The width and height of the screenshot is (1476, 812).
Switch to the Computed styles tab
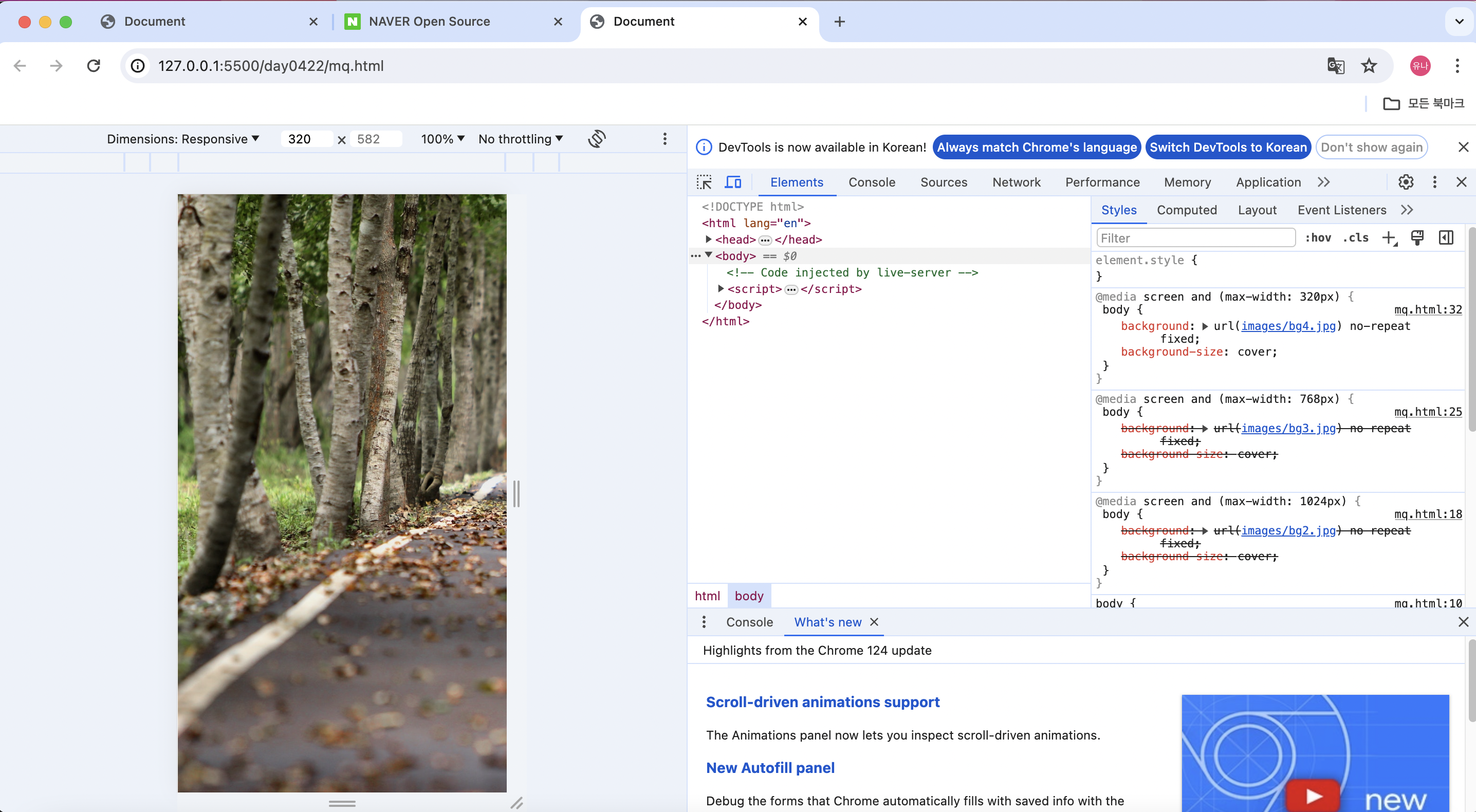[1187, 210]
